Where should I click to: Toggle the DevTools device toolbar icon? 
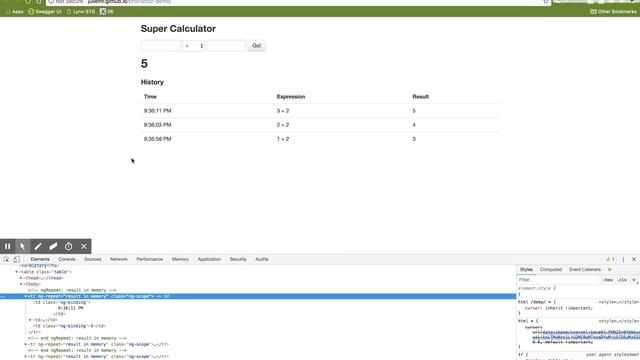pyautogui.click(x=16, y=259)
